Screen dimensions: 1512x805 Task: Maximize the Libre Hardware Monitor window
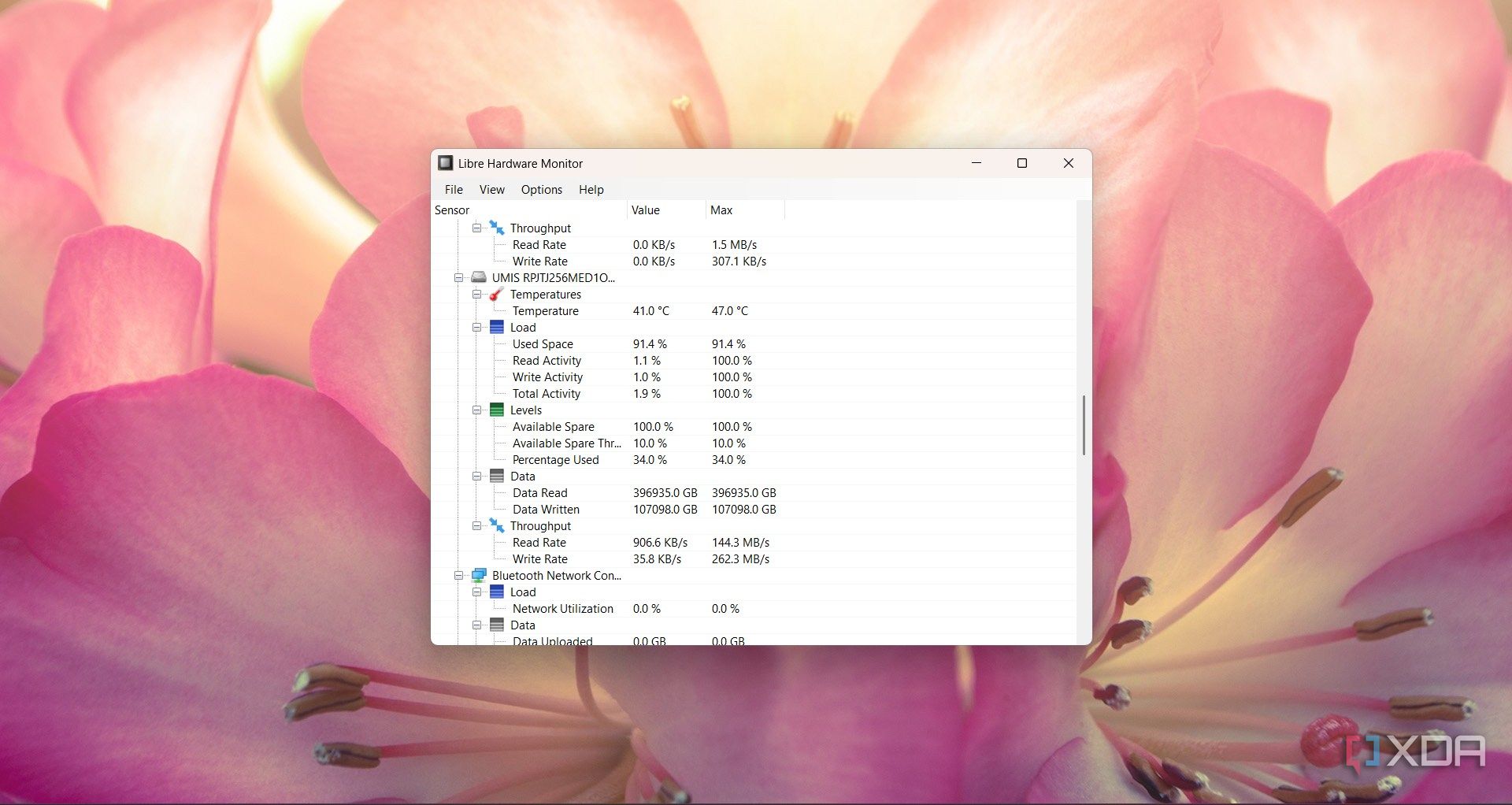1022,163
